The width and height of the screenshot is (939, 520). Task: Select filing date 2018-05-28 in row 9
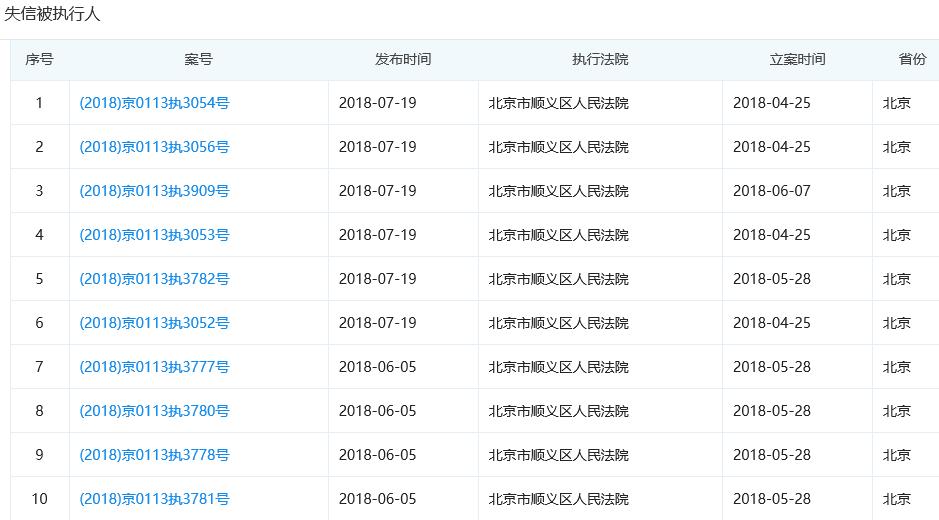coord(772,455)
